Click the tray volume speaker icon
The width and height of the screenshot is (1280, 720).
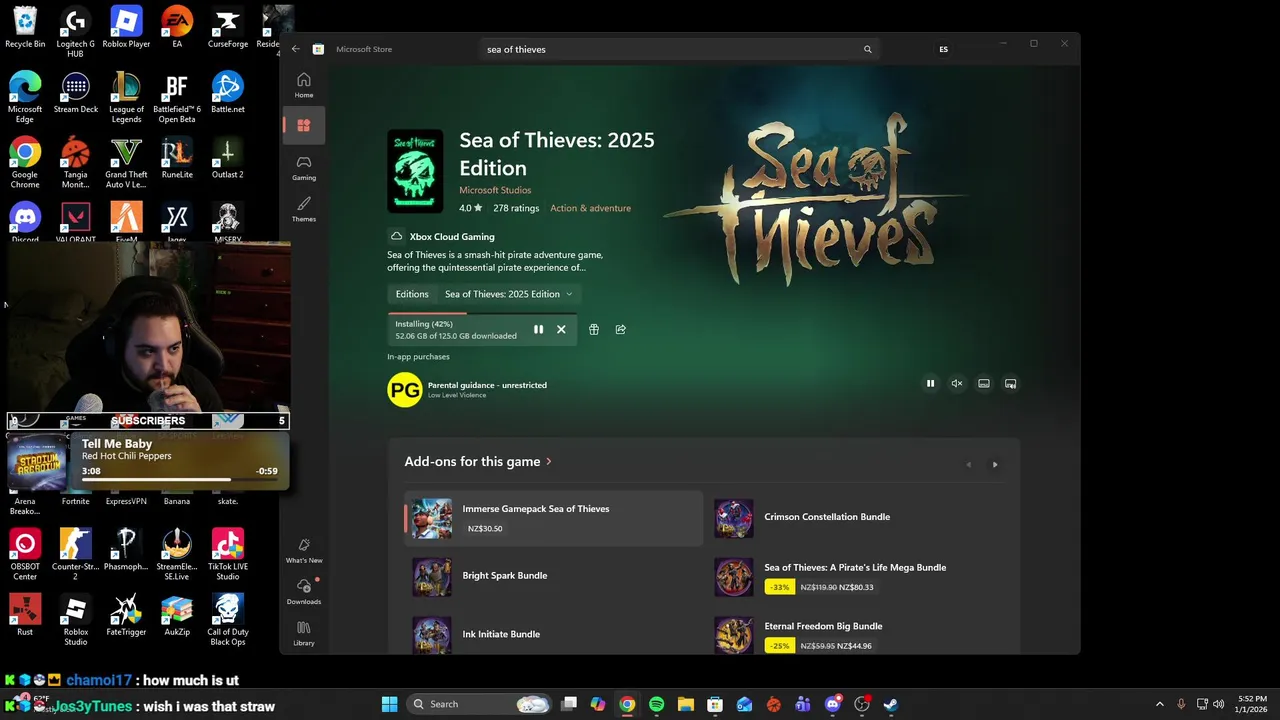1218,704
